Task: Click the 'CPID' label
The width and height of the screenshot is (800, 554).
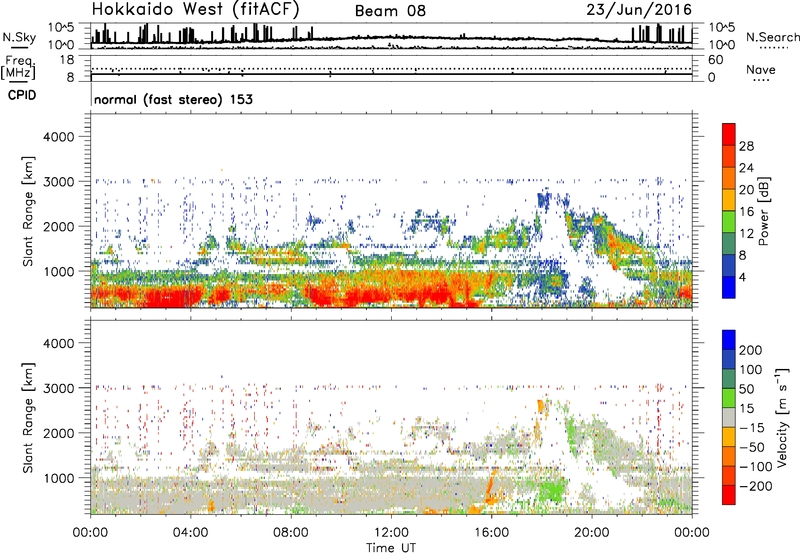Action: click(22, 95)
